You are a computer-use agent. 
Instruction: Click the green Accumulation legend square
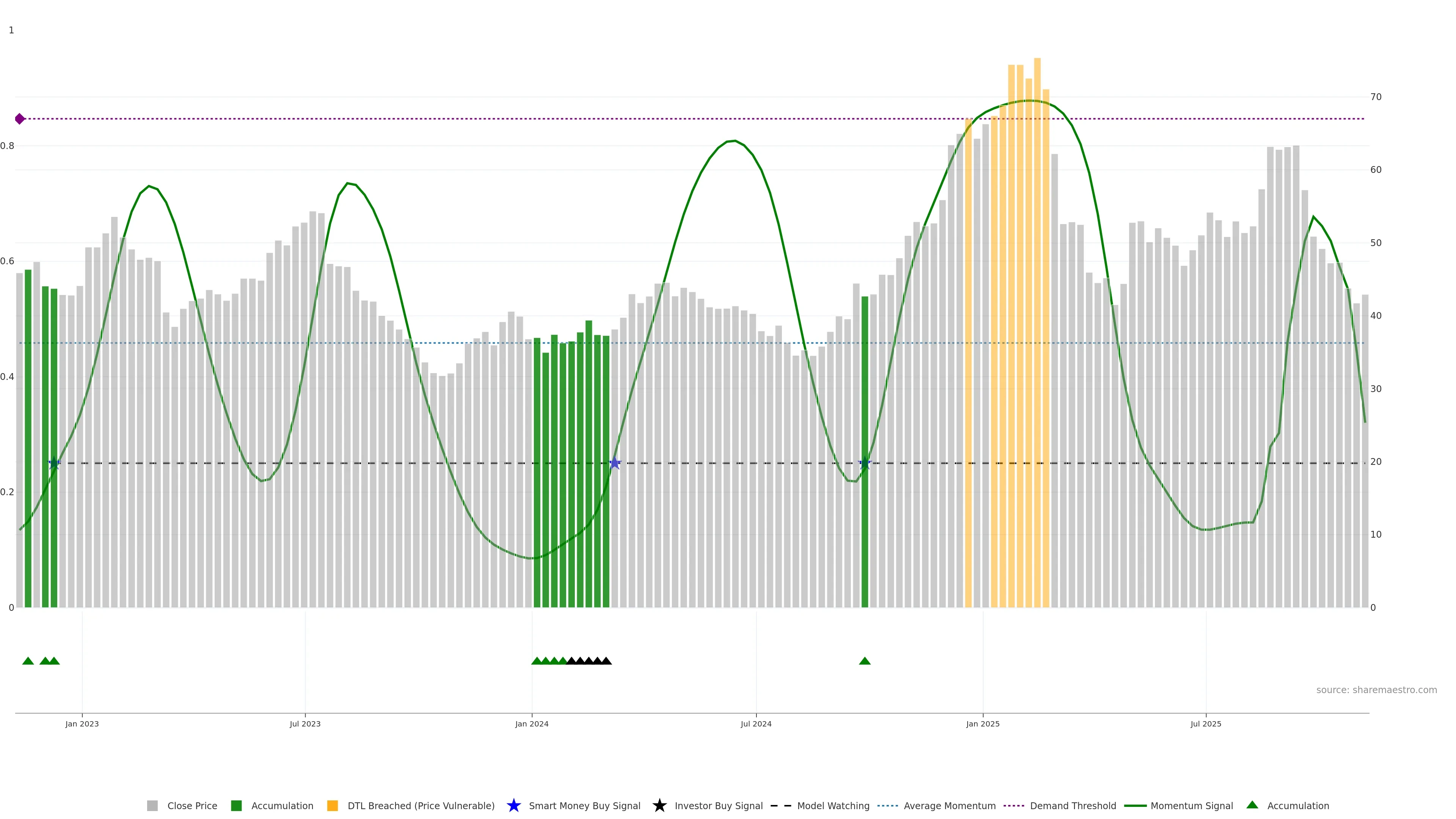click(x=236, y=806)
